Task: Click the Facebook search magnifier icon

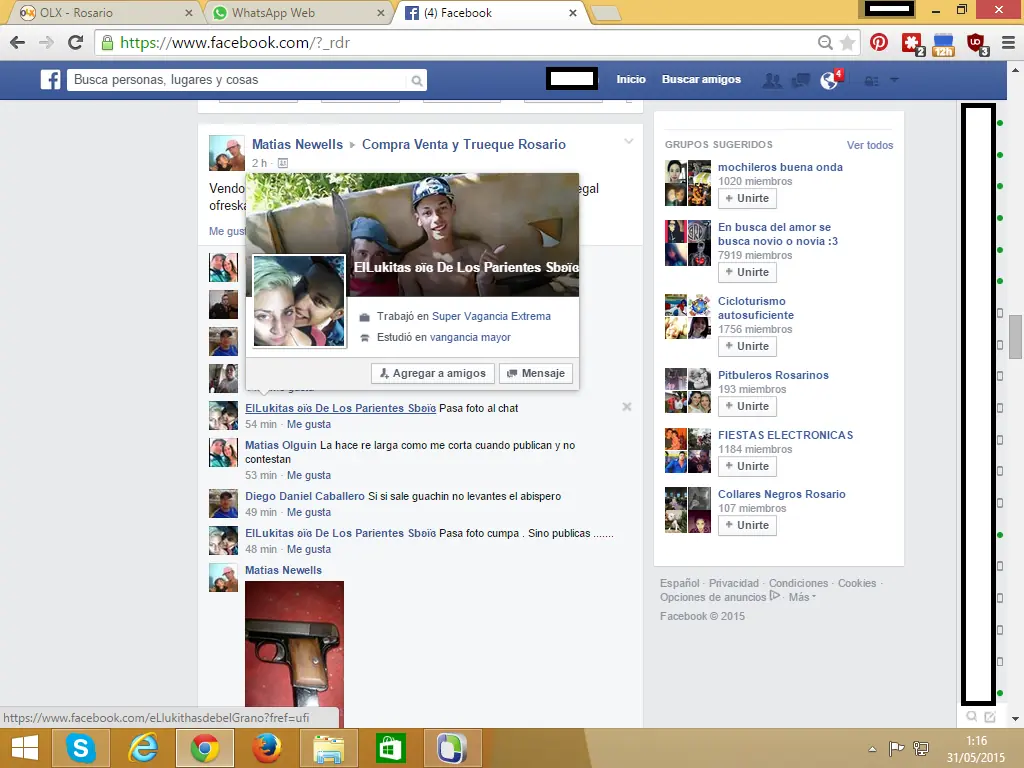Action: click(x=416, y=81)
